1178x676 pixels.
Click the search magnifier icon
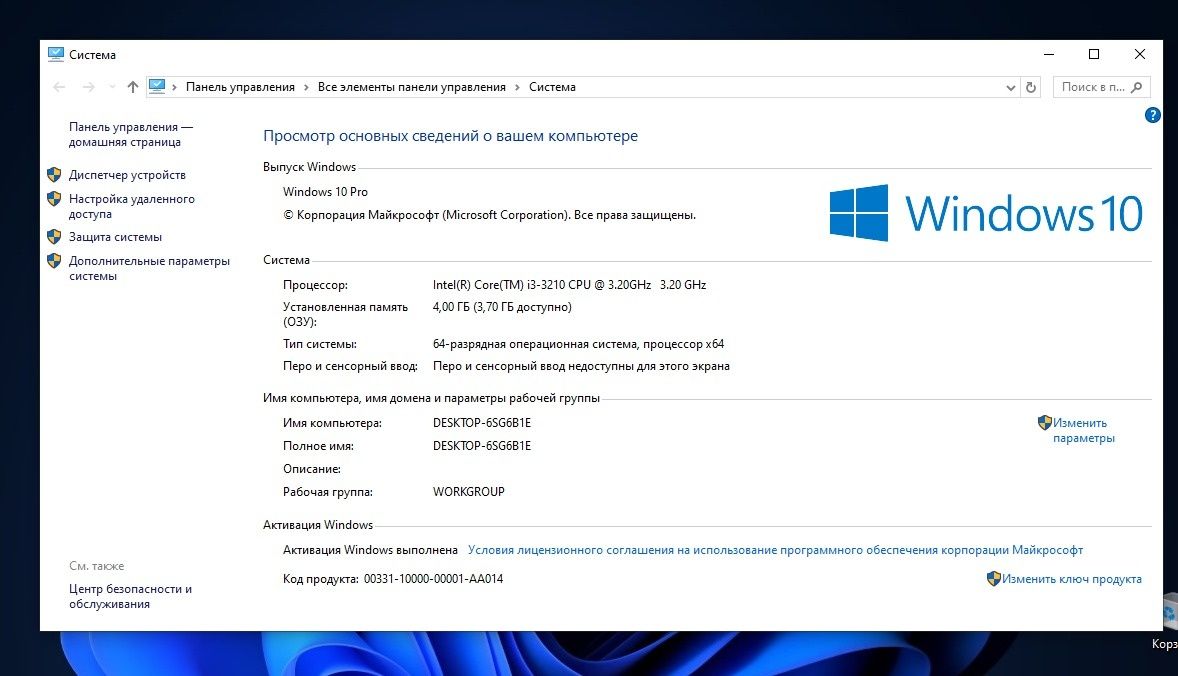tap(1137, 87)
